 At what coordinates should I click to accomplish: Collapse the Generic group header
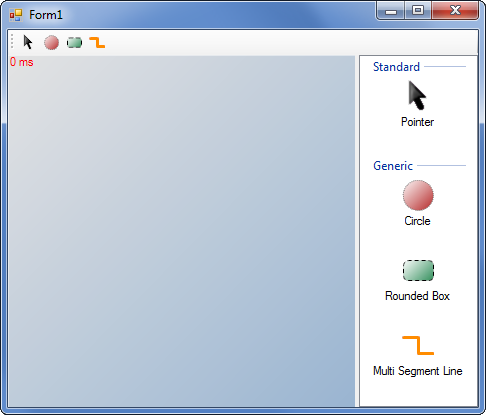393,166
